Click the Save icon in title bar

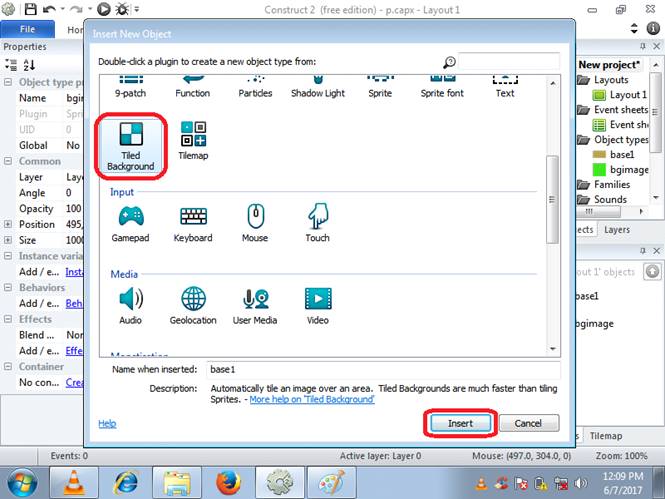coord(31,9)
